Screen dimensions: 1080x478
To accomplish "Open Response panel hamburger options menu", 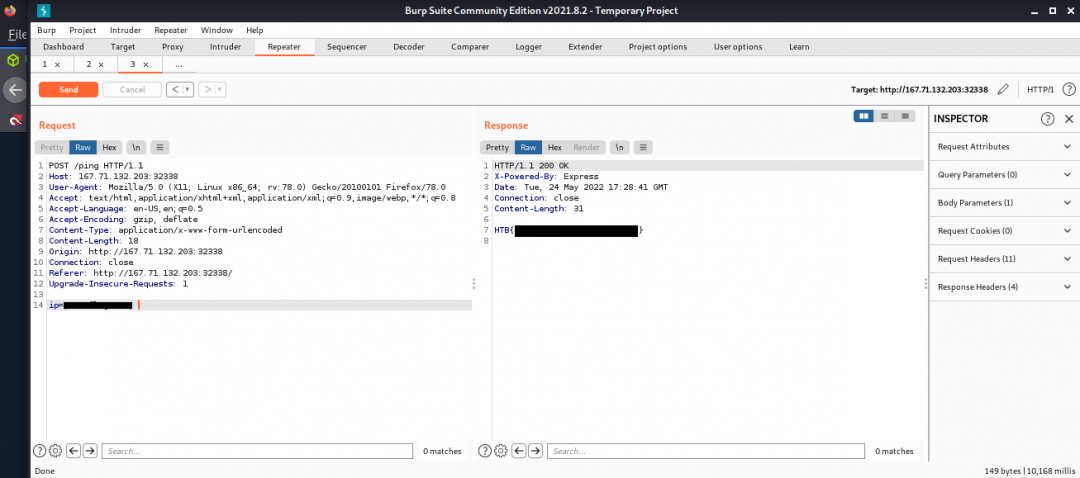I will 643,147.
